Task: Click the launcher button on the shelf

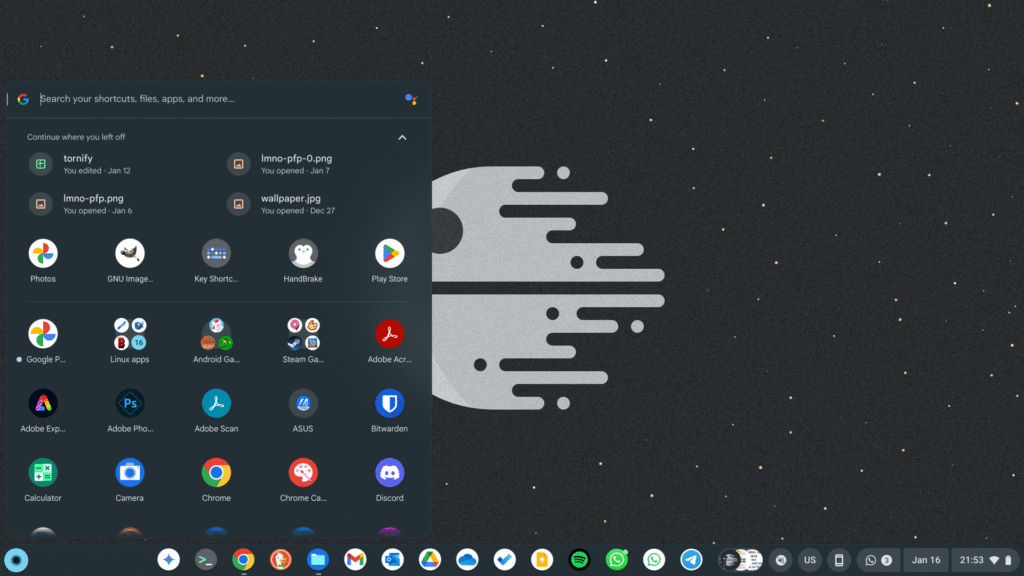Action: 16,560
